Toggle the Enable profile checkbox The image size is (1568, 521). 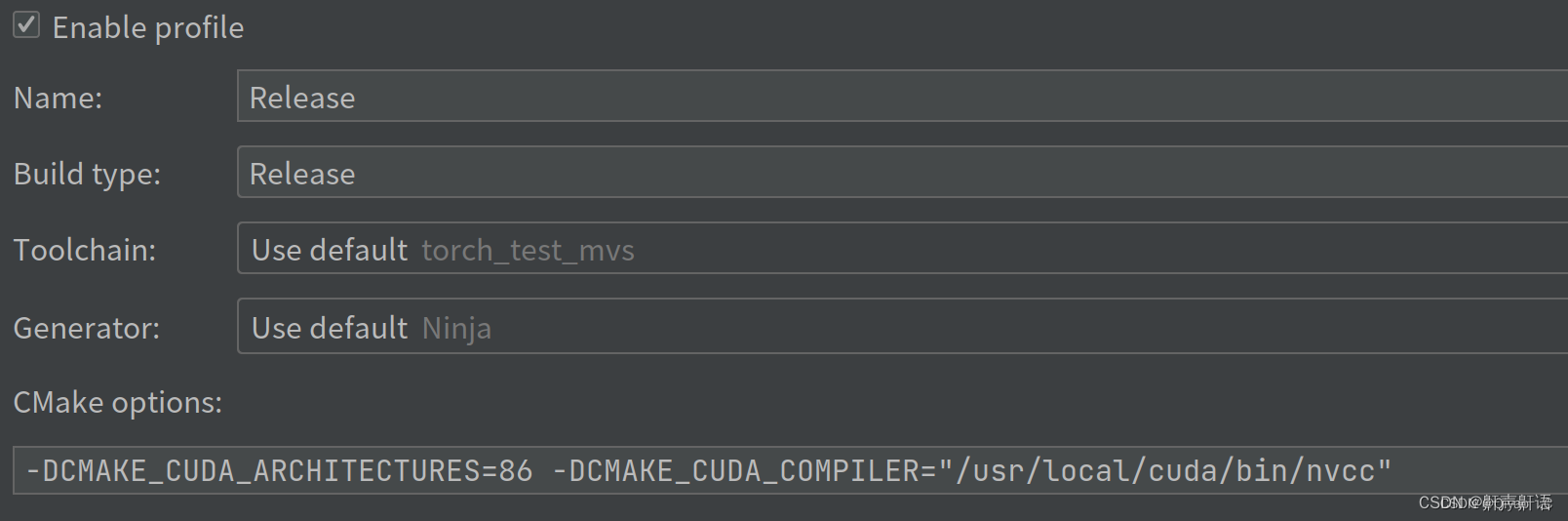(26, 25)
